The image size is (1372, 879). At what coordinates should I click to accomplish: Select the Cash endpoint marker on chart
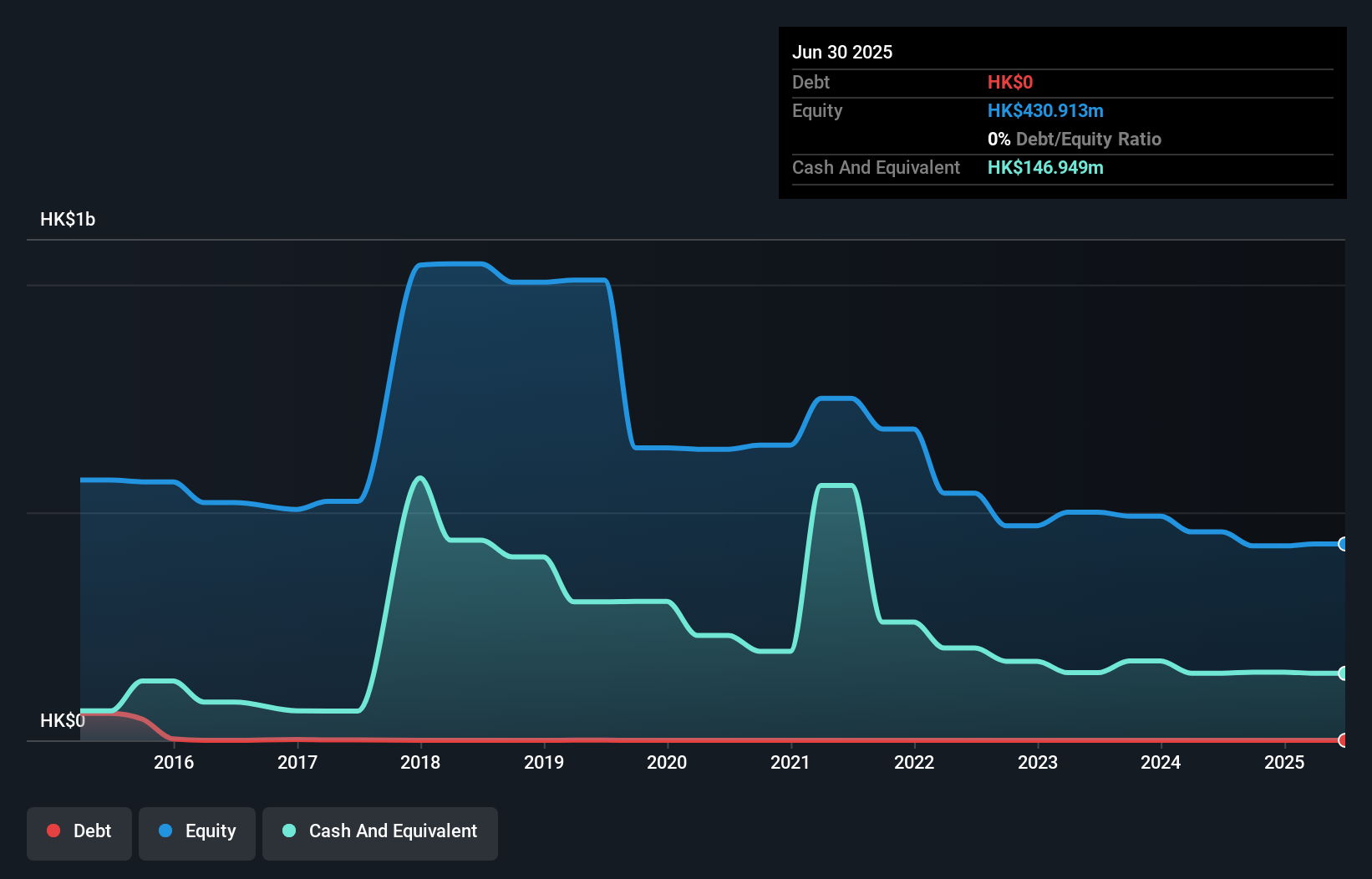[1344, 673]
